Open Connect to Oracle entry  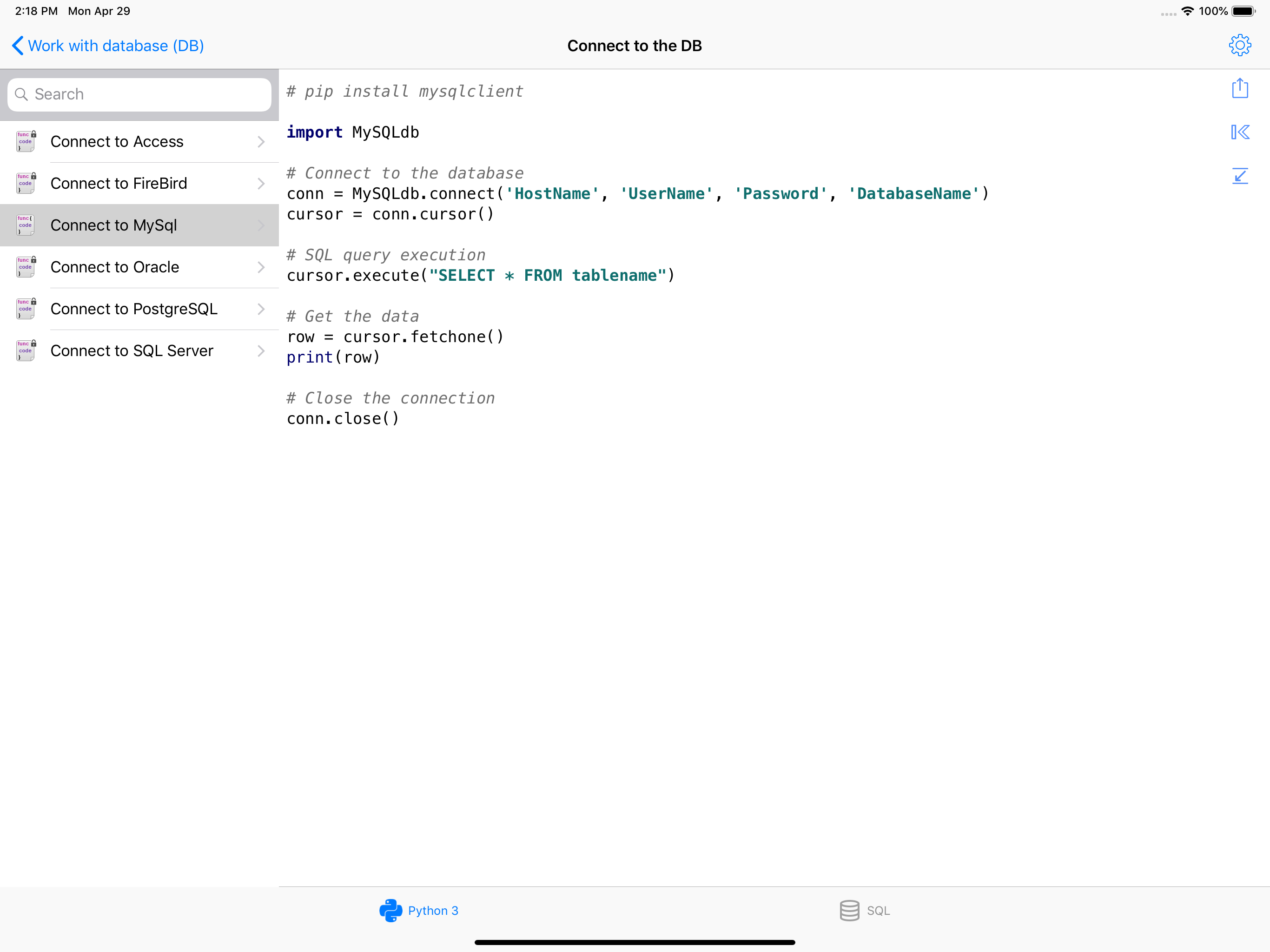pyautogui.click(x=115, y=267)
